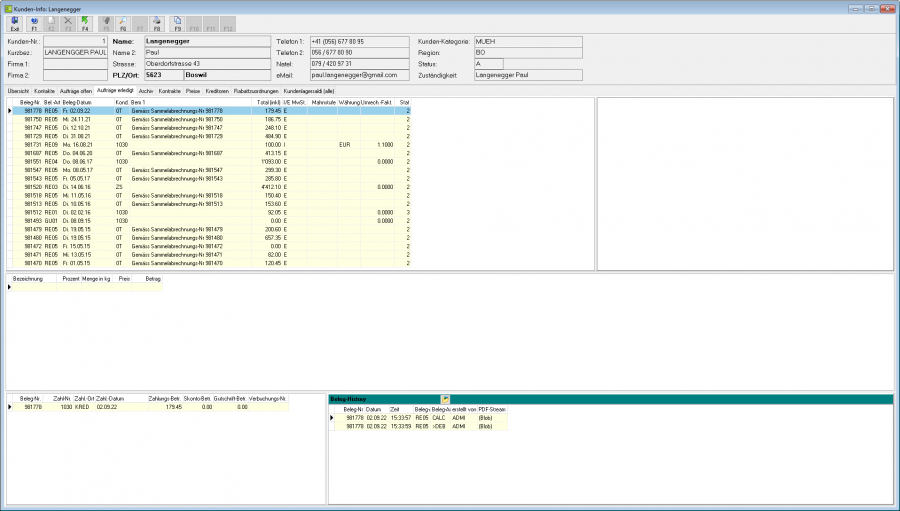Screen dimensions: 900x511
Task: Select order row 981731 in EUR
Action: pyautogui.click(x=212, y=145)
